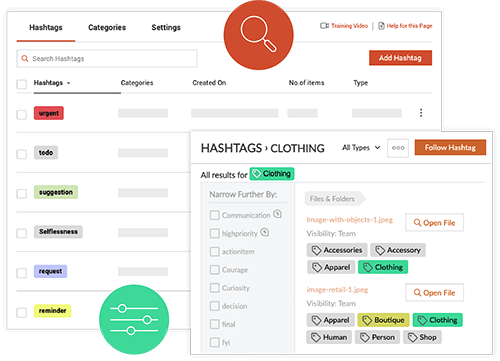Image resolution: width=500 pixels, height=361 pixels.
Task: Click the ellipsis options button beside Follow Hashtag
Action: pyautogui.click(x=398, y=148)
